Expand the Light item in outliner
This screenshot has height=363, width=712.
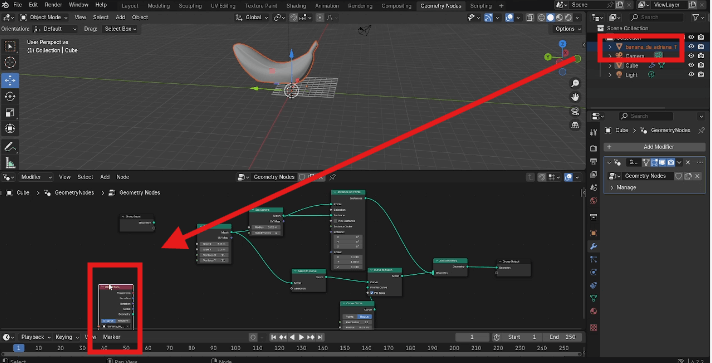tap(610, 75)
